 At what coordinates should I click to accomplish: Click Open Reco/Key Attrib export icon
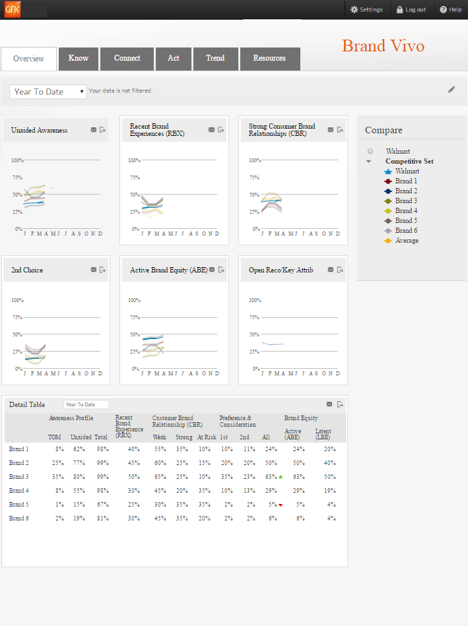coord(340,270)
